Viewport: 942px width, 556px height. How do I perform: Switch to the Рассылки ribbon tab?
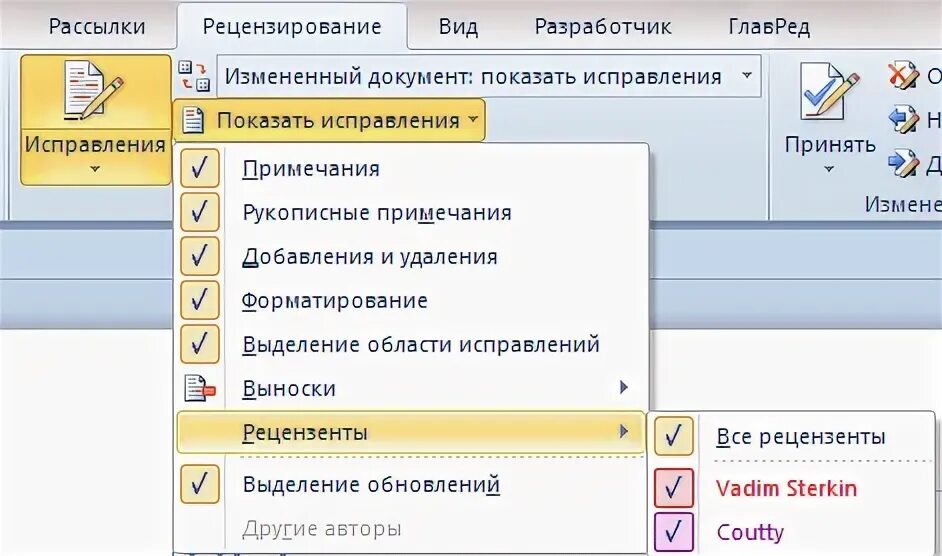[97, 26]
